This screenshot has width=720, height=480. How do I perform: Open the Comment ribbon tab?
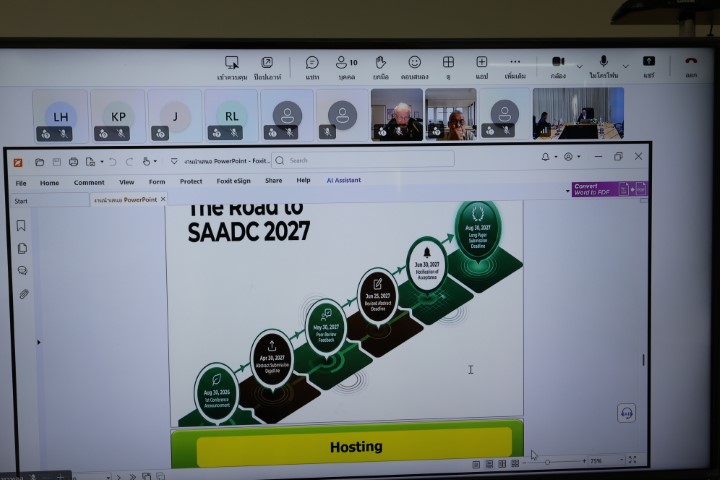[89, 182]
